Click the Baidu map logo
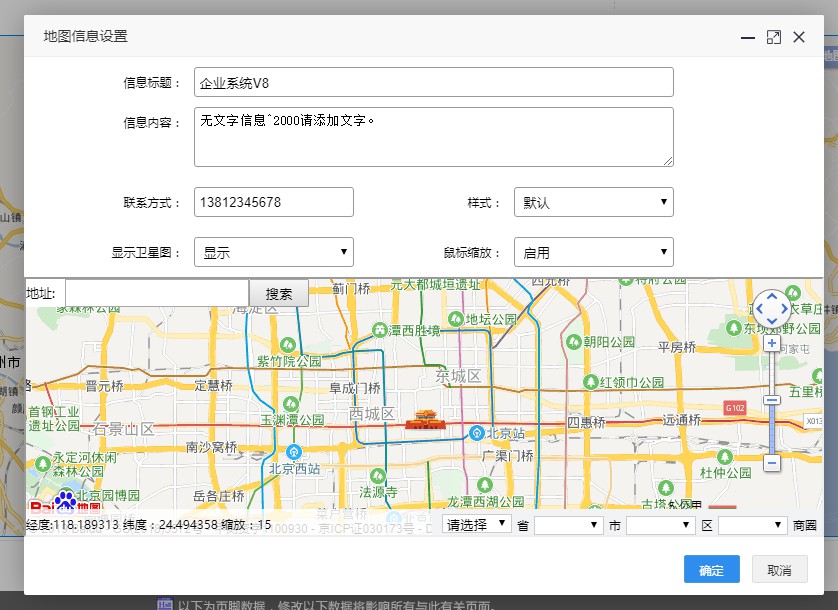This screenshot has height=610, width=838. click(65, 503)
